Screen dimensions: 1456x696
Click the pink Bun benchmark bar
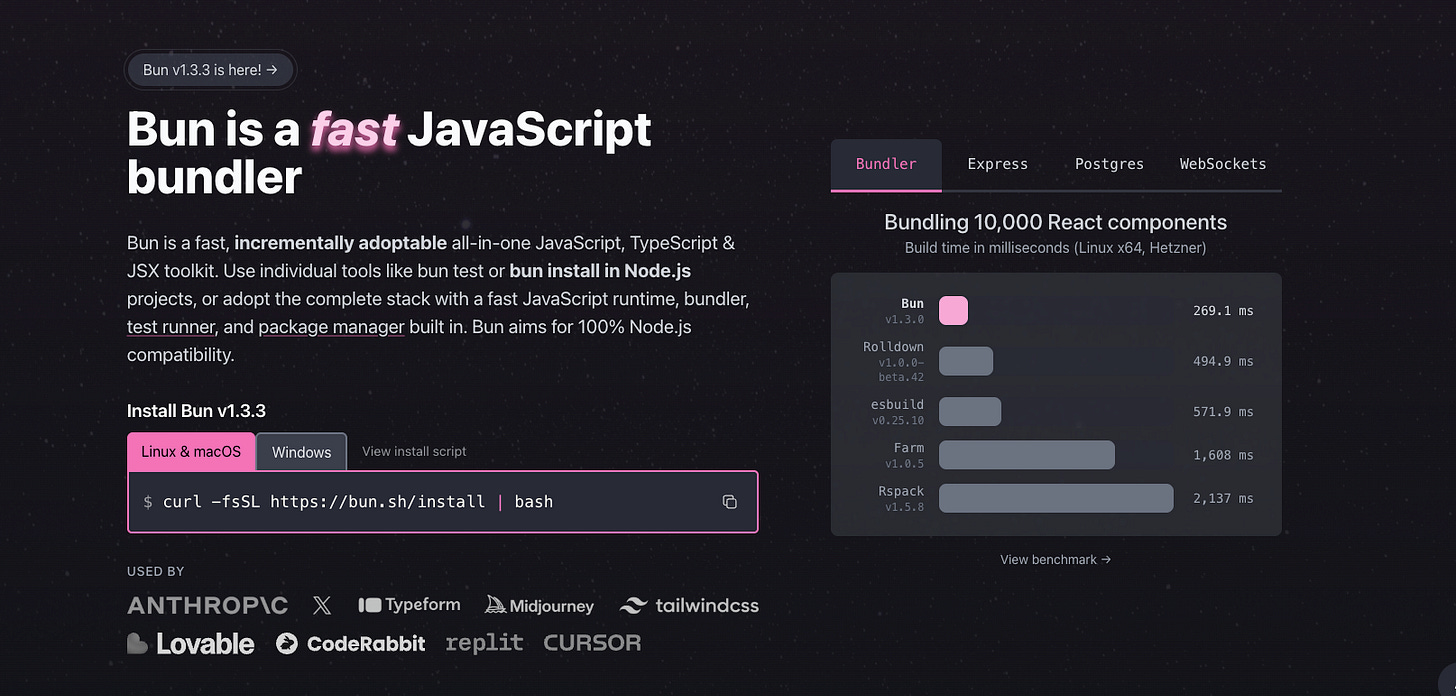point(954,311)
